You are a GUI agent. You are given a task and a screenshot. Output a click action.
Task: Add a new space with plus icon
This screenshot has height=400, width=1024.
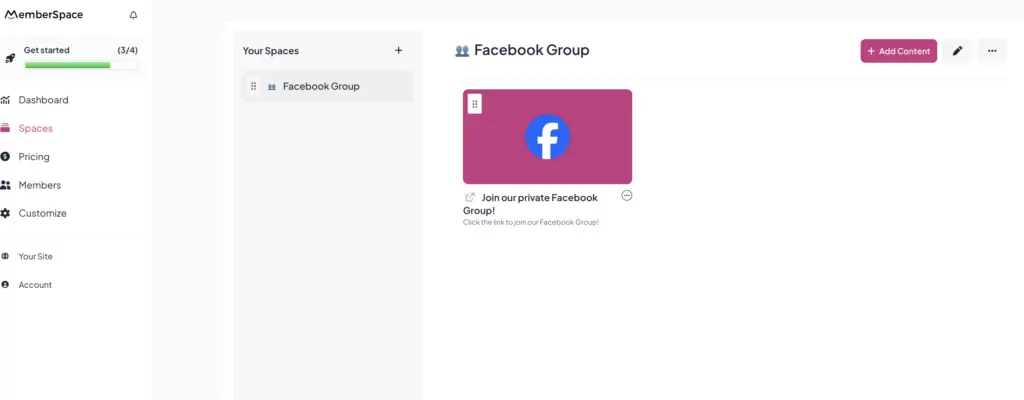pos(398,50)
